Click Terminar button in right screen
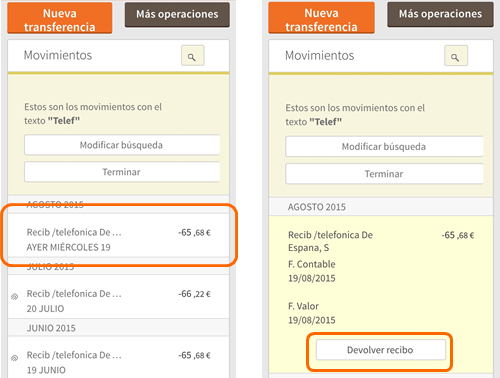The image size is (500, 378). [x=384, y=174]
